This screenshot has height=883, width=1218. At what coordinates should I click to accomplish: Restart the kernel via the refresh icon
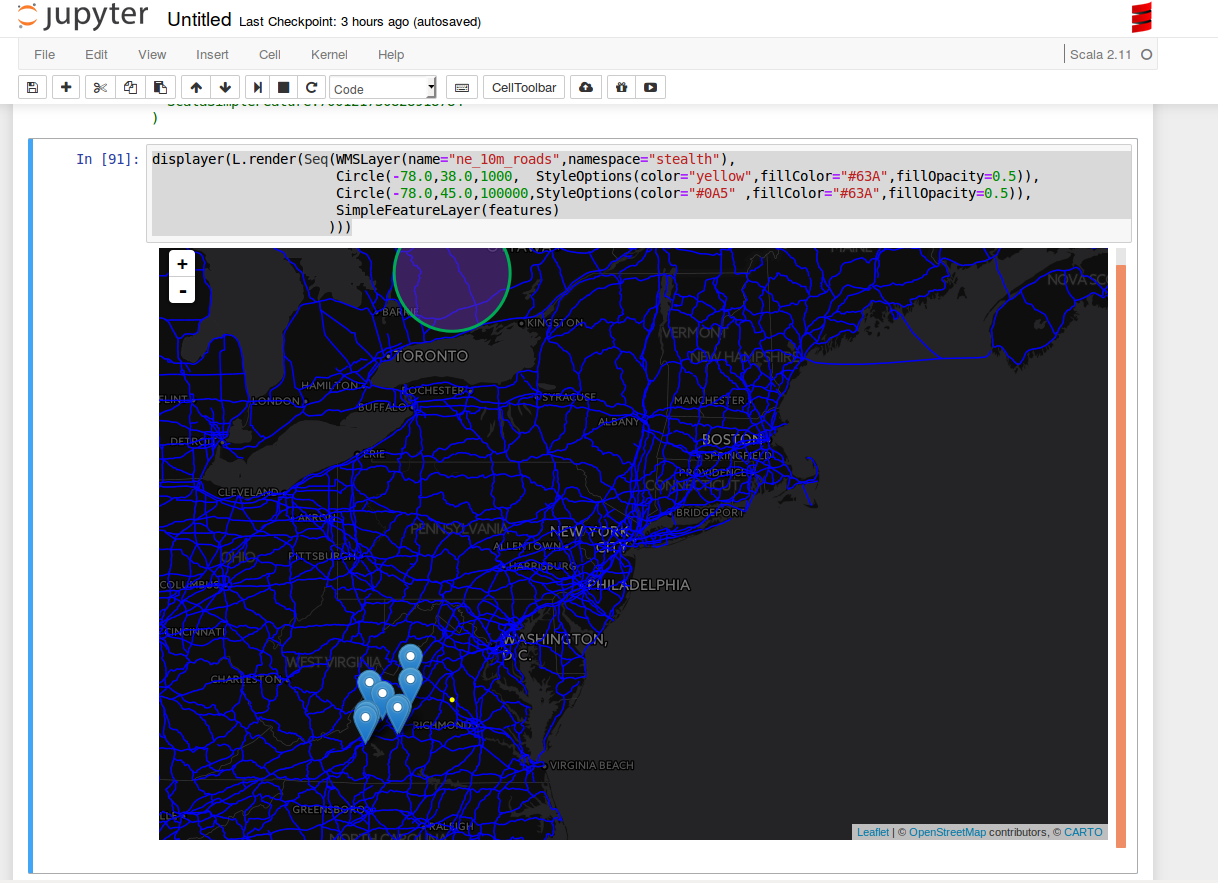tap(310, 87)
